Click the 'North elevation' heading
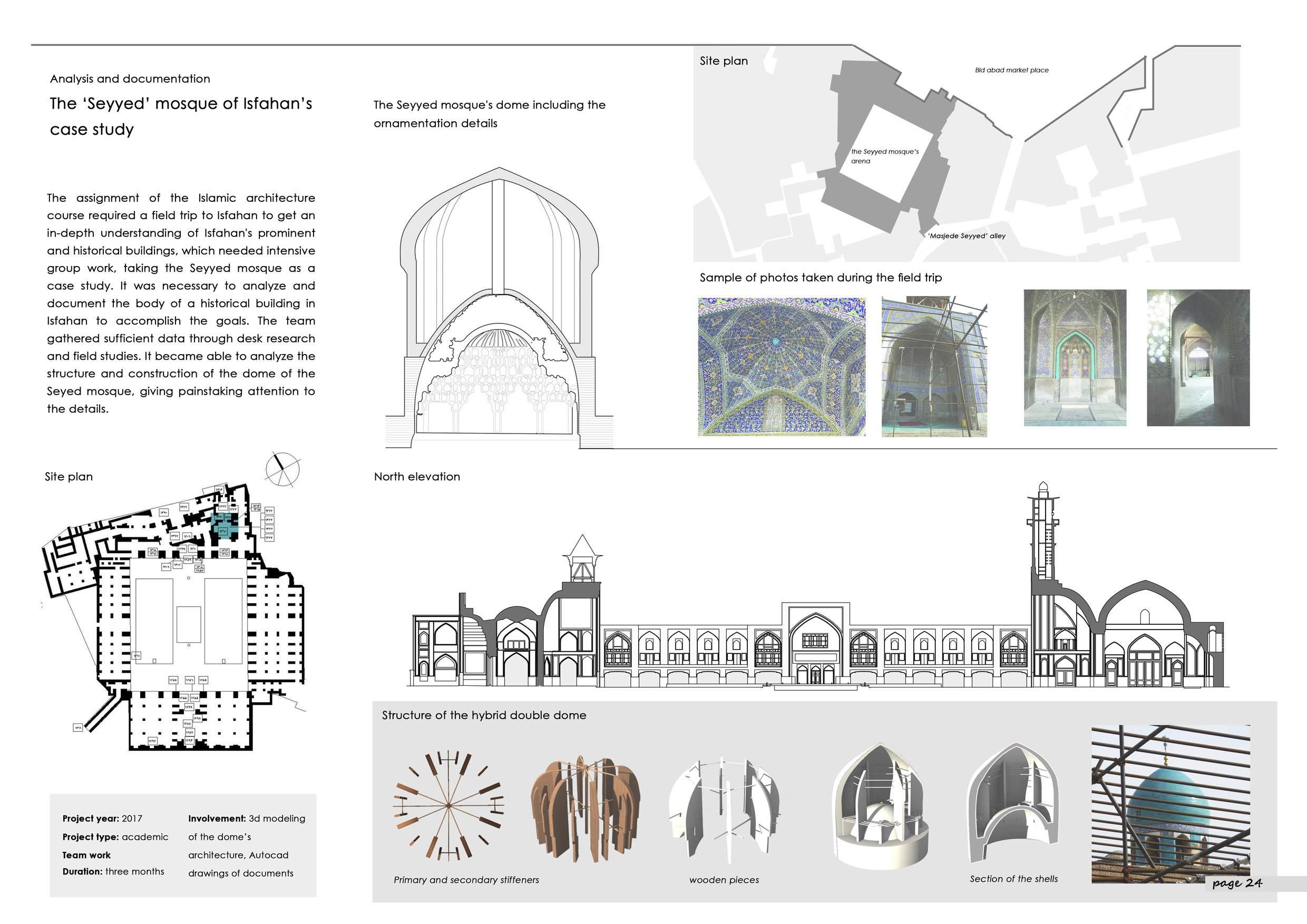 (417, 477)
